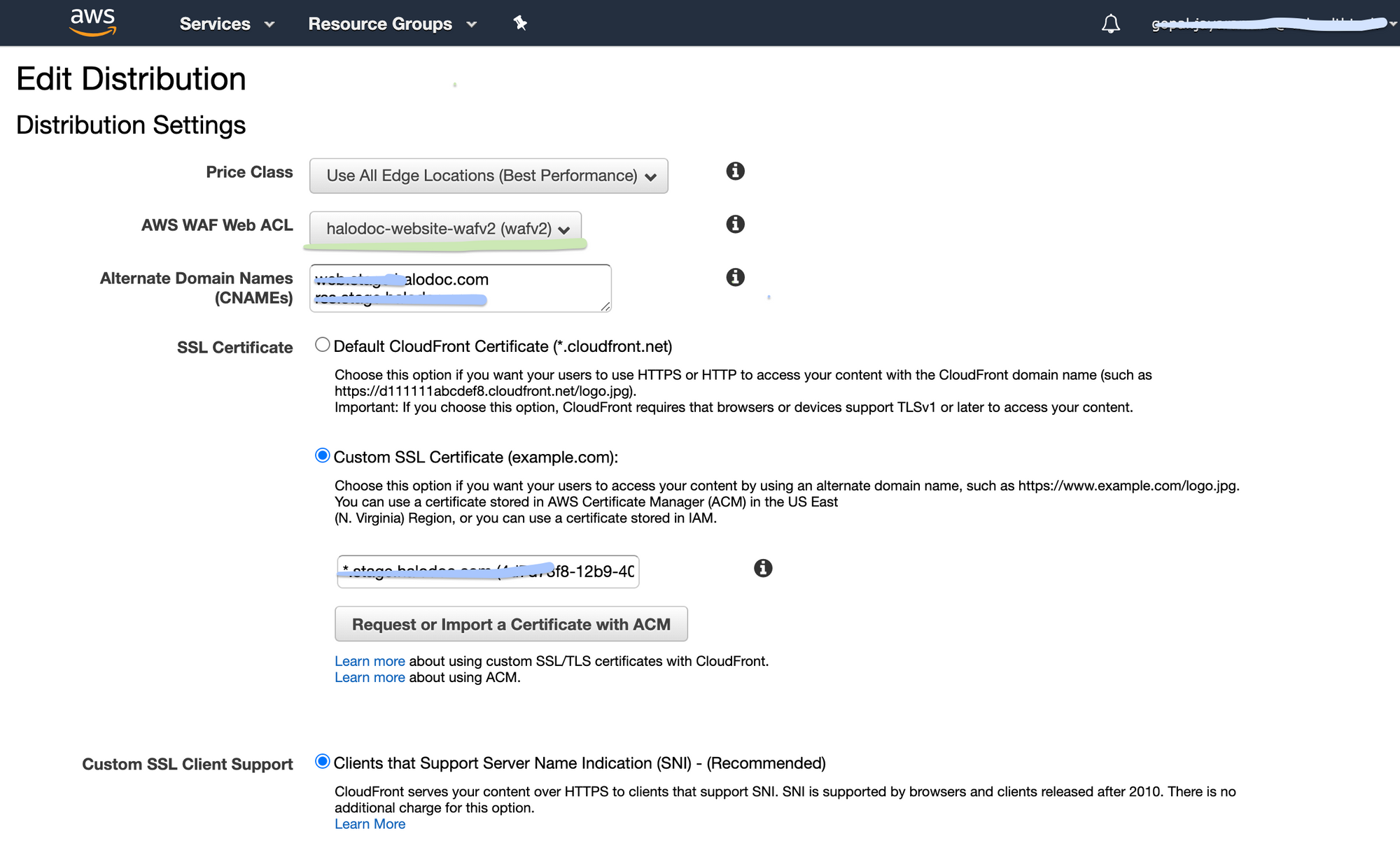The height and width of the screenshot is (850, 1400).
Task: Open the Services menu
Action: (x=227, y=24)
